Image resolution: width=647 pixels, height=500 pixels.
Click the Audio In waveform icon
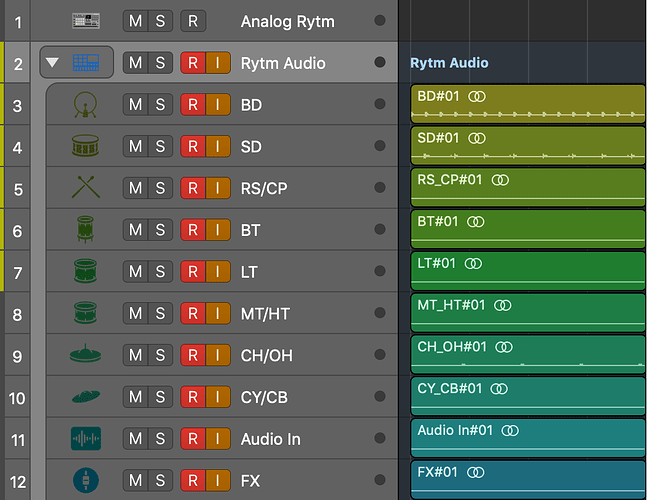86,439
